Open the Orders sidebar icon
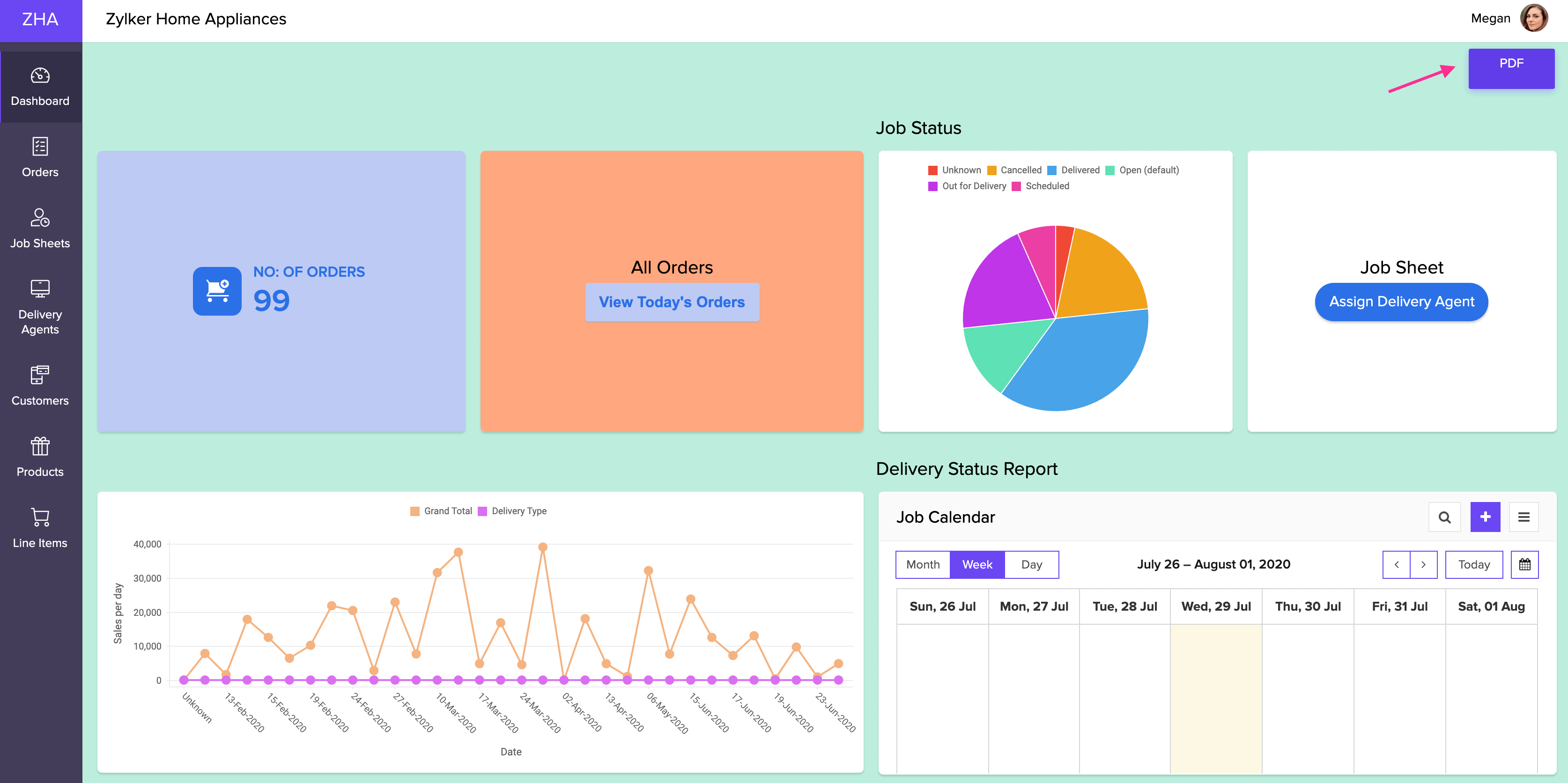Viewport: 1568px width, 783px height. click(x=40, y=147)
